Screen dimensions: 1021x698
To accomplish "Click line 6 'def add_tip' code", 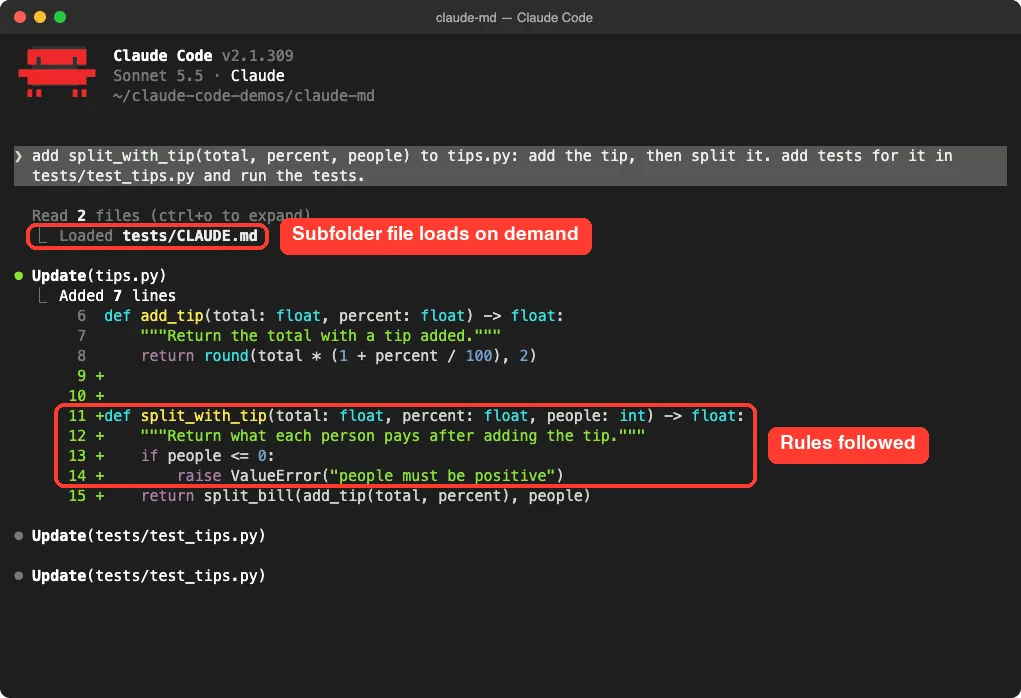I will click(333, 316).
